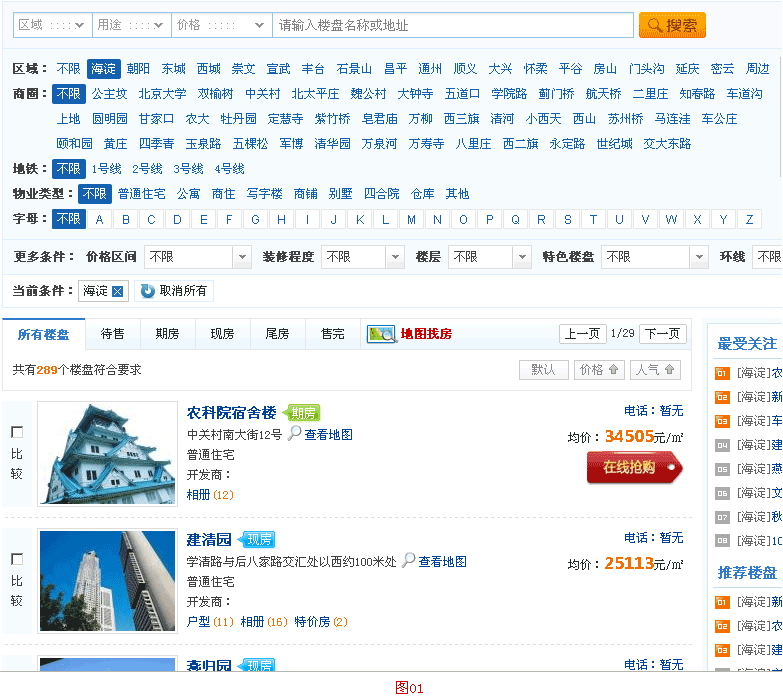Sort listings by 人气 arrow button
783x700 pixels.
click(x=656, y=370)
